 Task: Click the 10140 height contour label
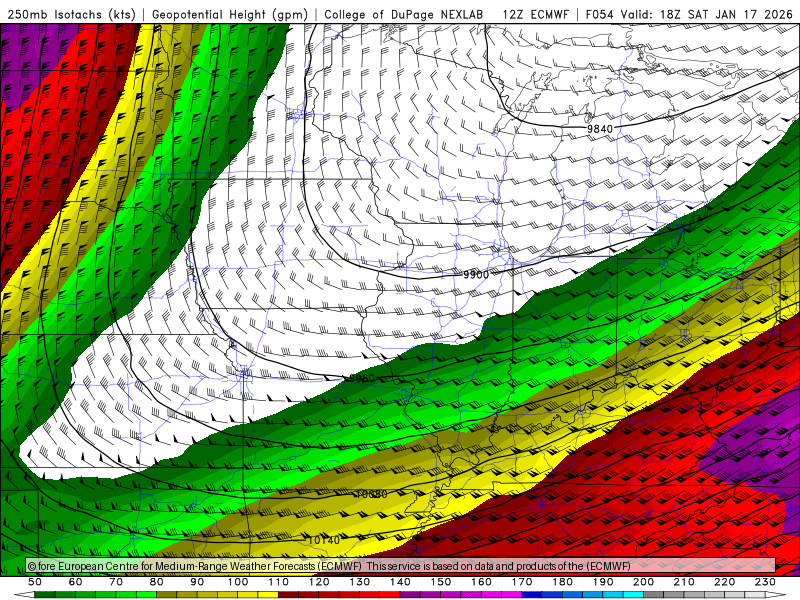pos(323,540)
